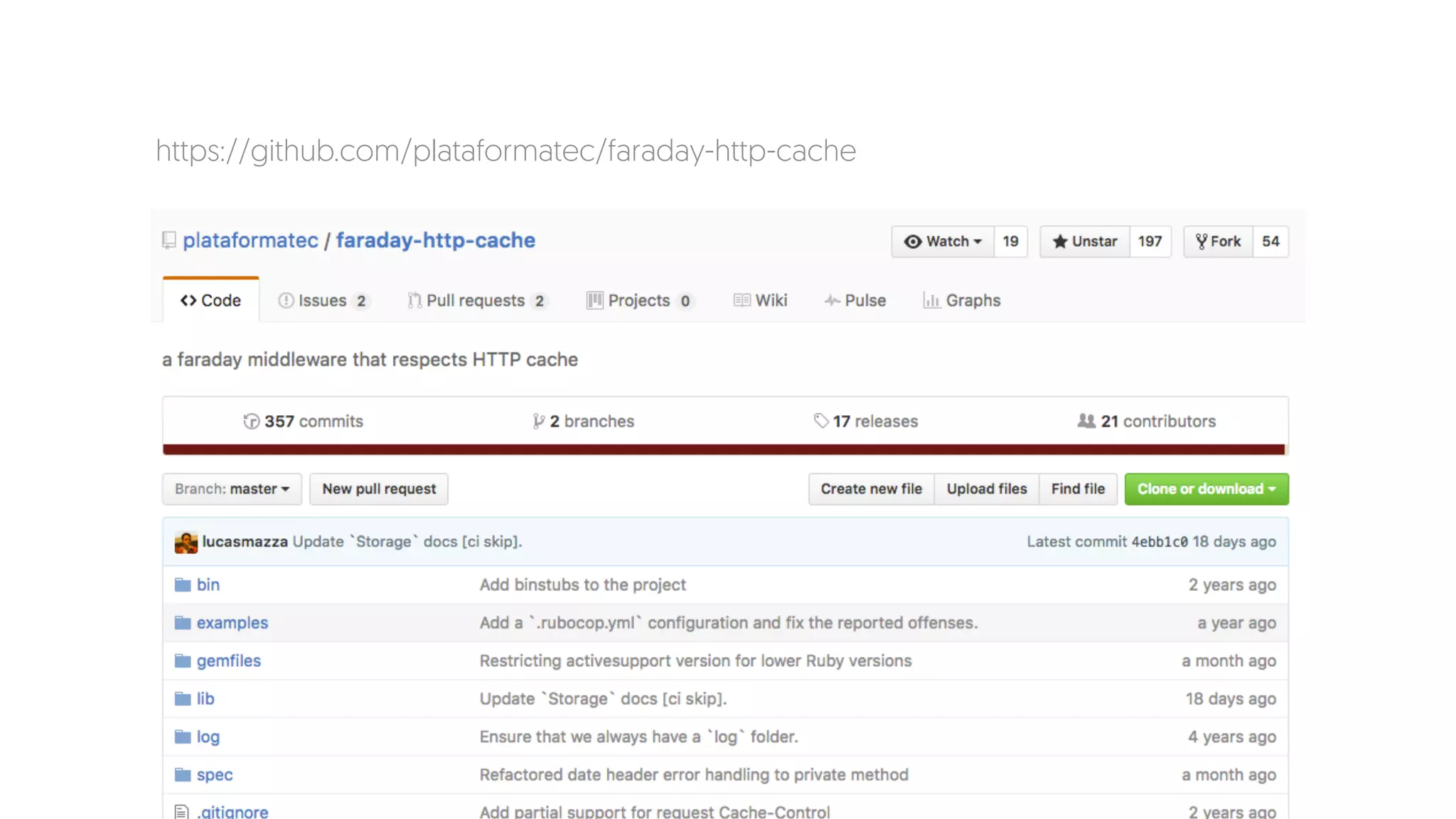
Task: Click the eye icon in Watch button
Action: click(913, 242)
